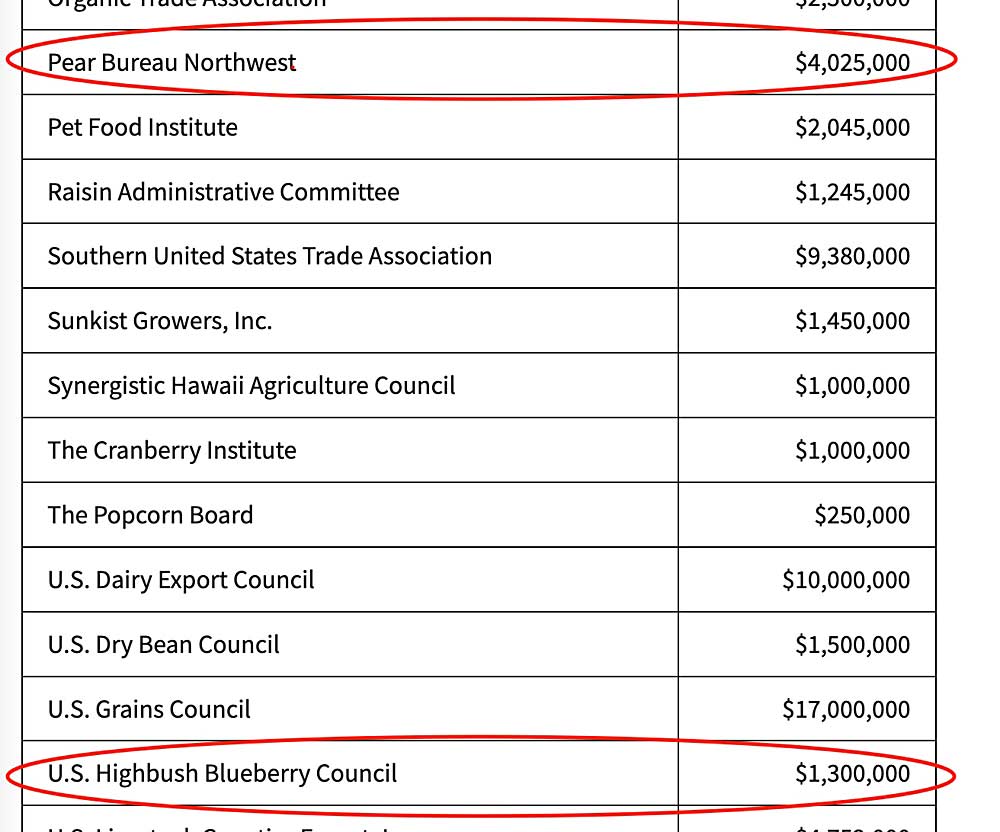Click the Pear Bureau Northwest cell
The width and height of the screenshot is (1000, 832).
pyautogui.click(x=172, y=63)
